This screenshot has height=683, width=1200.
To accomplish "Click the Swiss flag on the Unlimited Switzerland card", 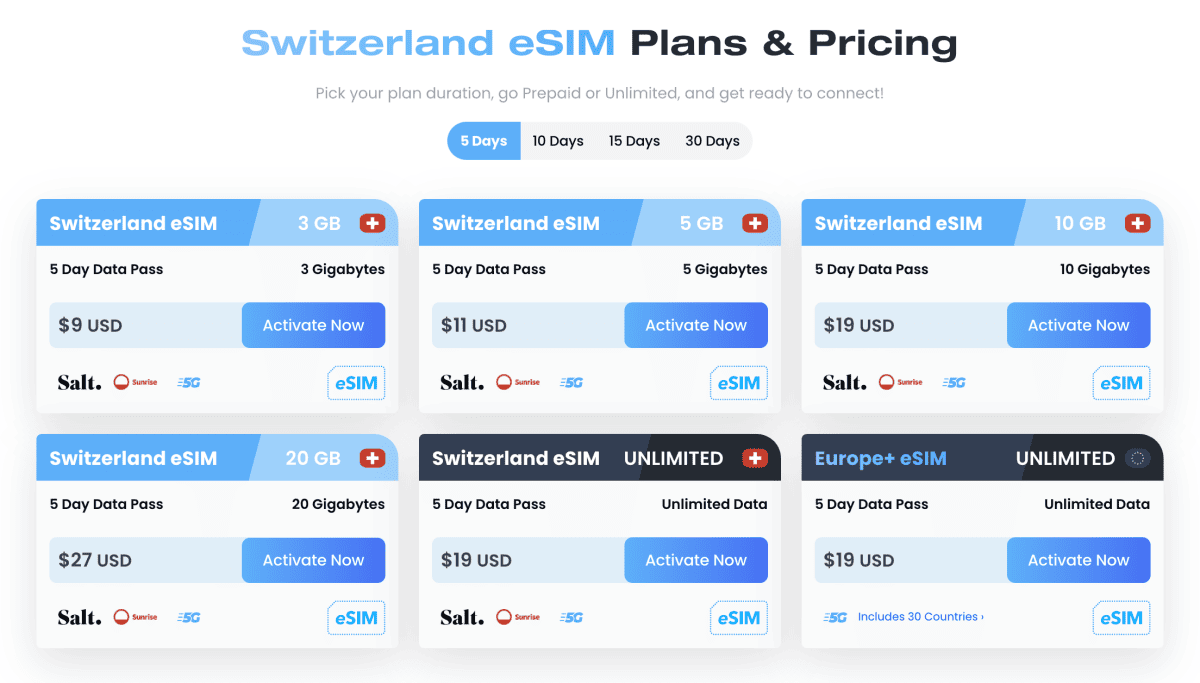I will (755, 458).
